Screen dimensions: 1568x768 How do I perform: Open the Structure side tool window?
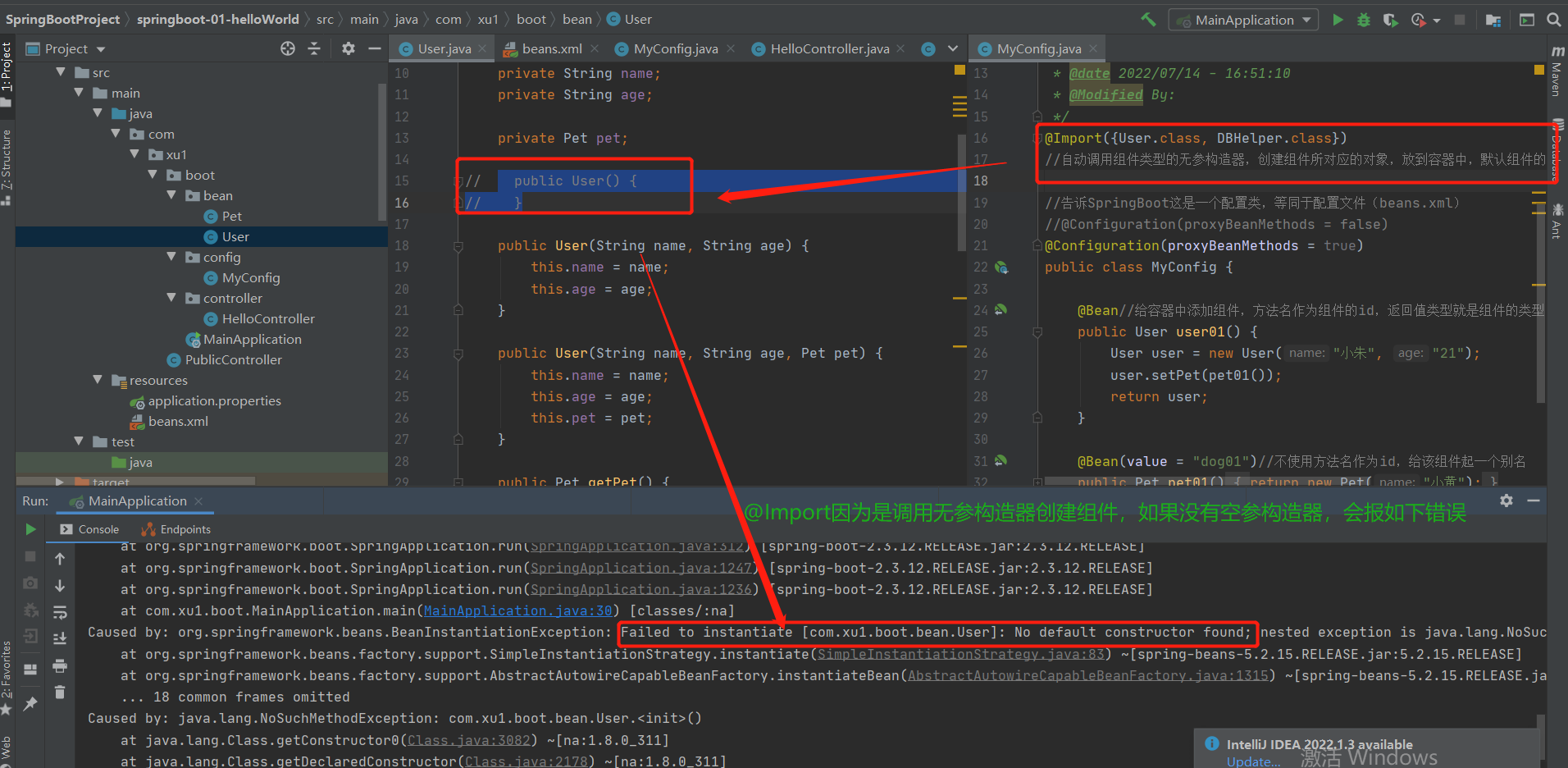7,168
